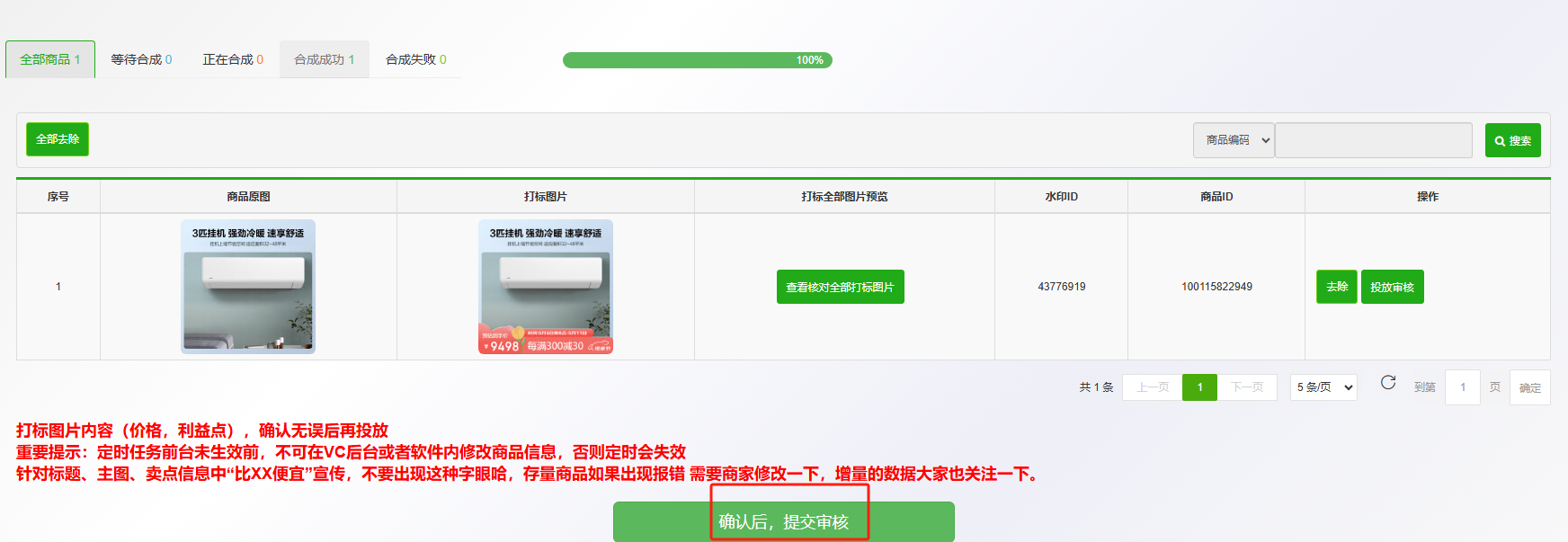Click the 搜索 search button
Viewport: 1568px width, 542px height.
1512,140
